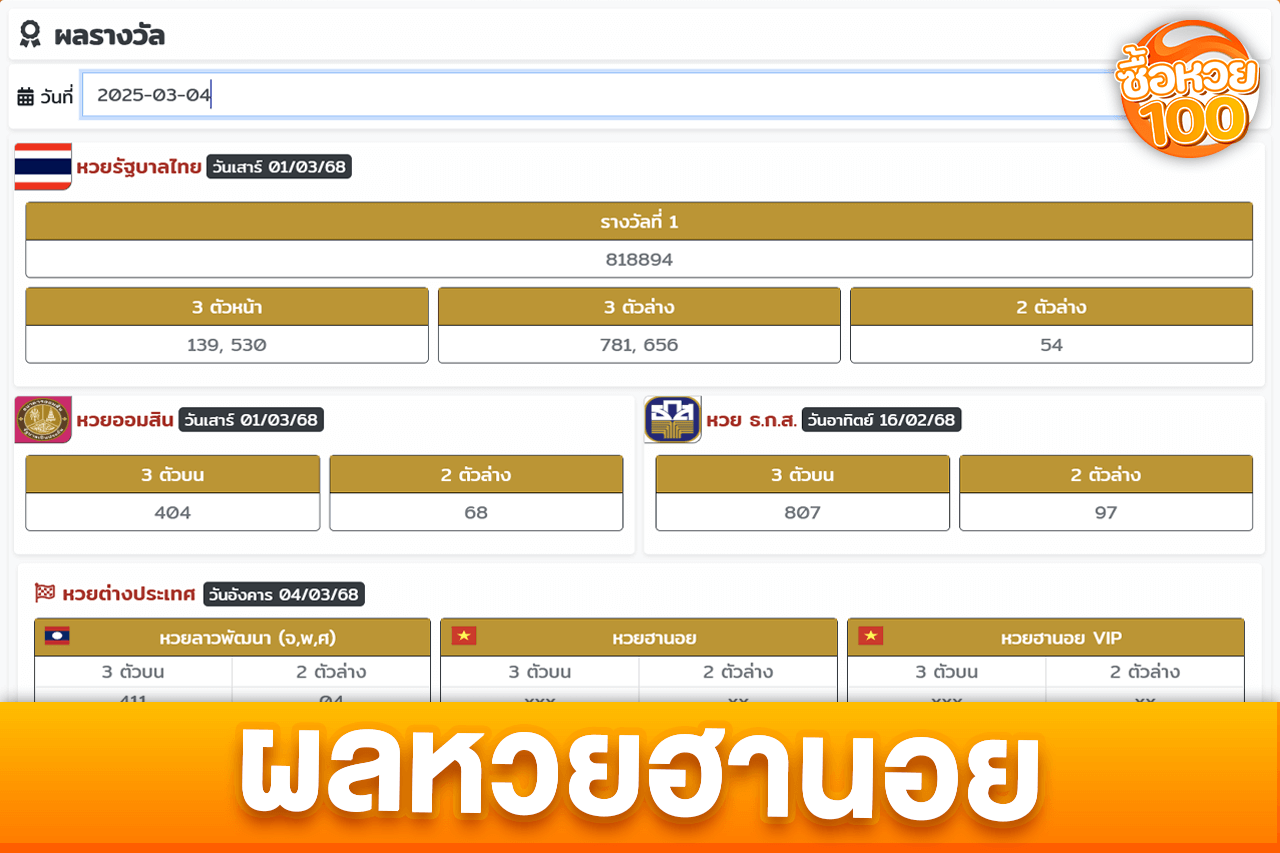Click the วันเสาร์ 01/03/68 badge beside หวยรัฐบาลไทย
Image resolution: width=1280 pixels, height=853 pixels.
(279, 167)
